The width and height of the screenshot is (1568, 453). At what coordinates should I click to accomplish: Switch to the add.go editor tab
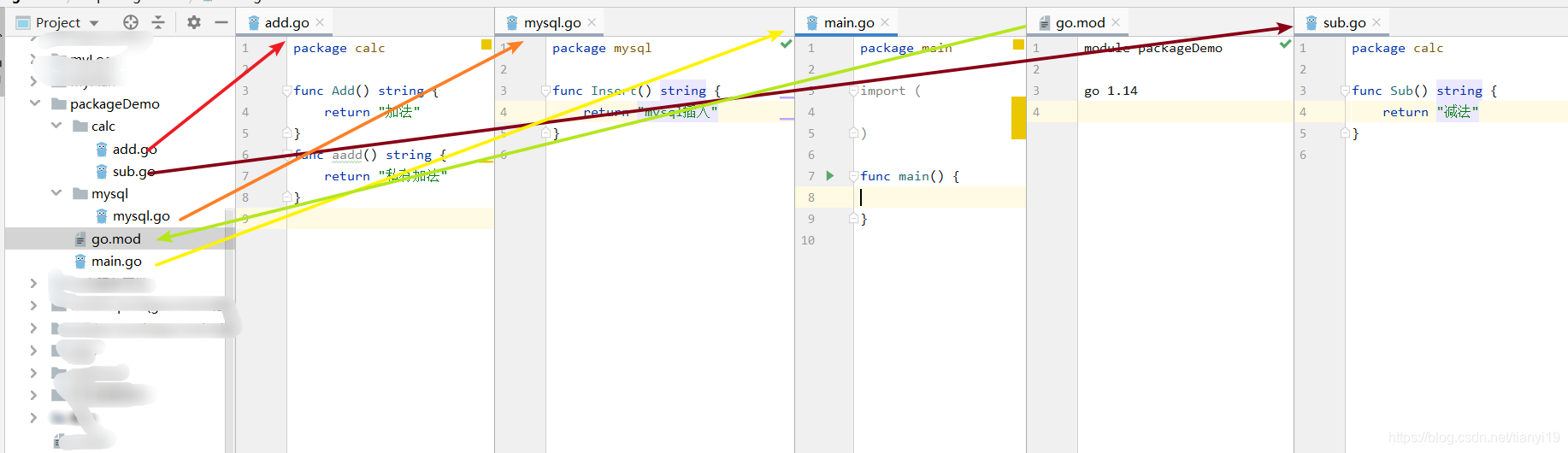click(286, 22)
